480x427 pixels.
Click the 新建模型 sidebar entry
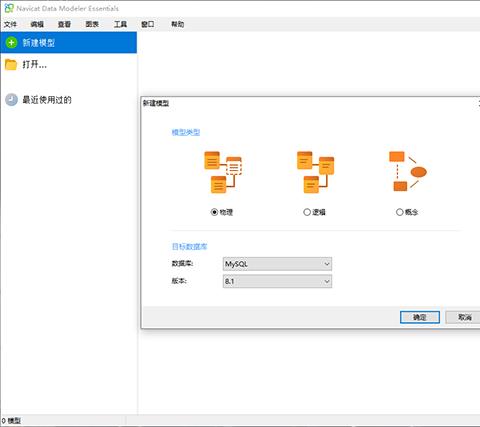(68, 42)
